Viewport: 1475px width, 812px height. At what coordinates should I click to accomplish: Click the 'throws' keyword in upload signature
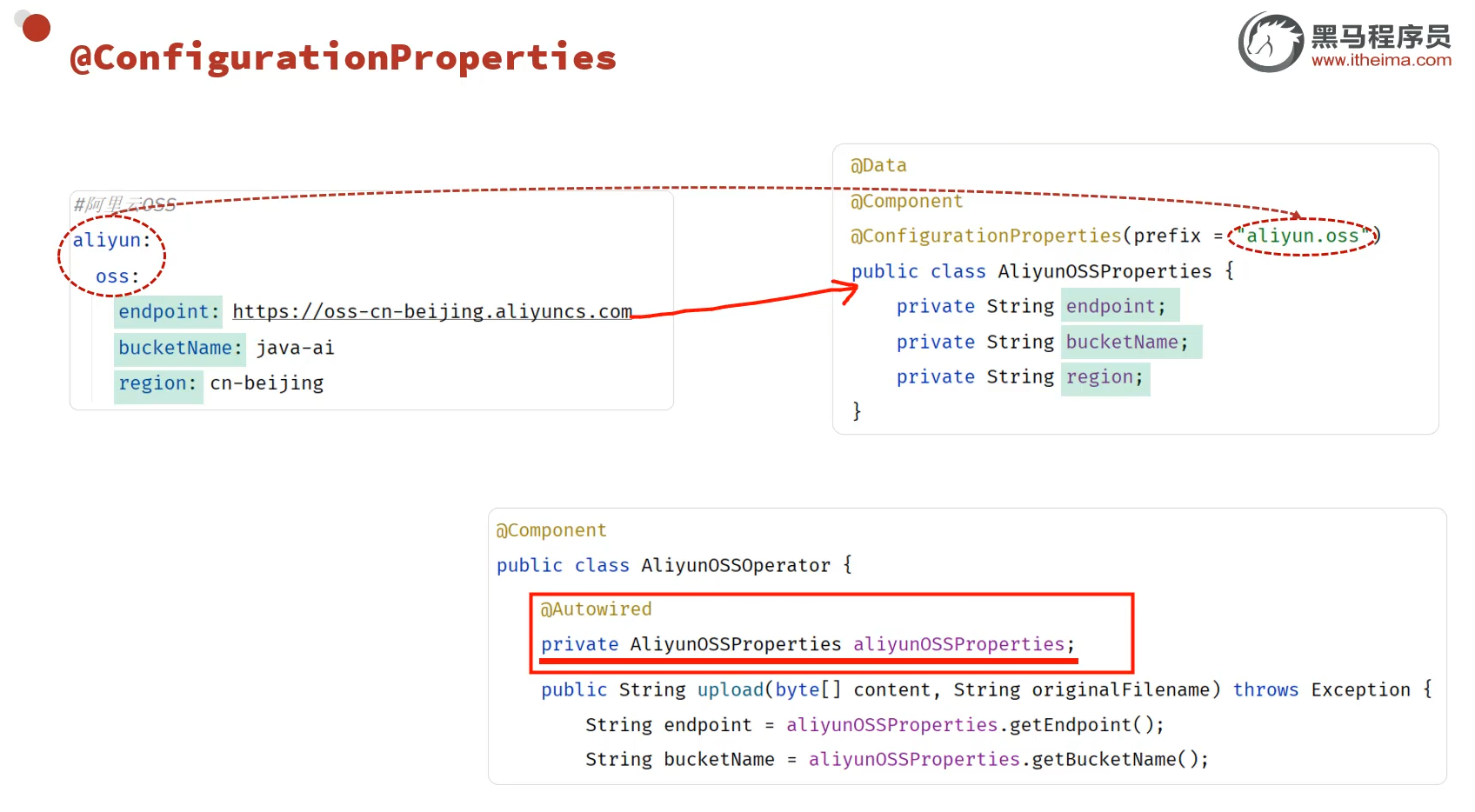[x=1265, y=689]
